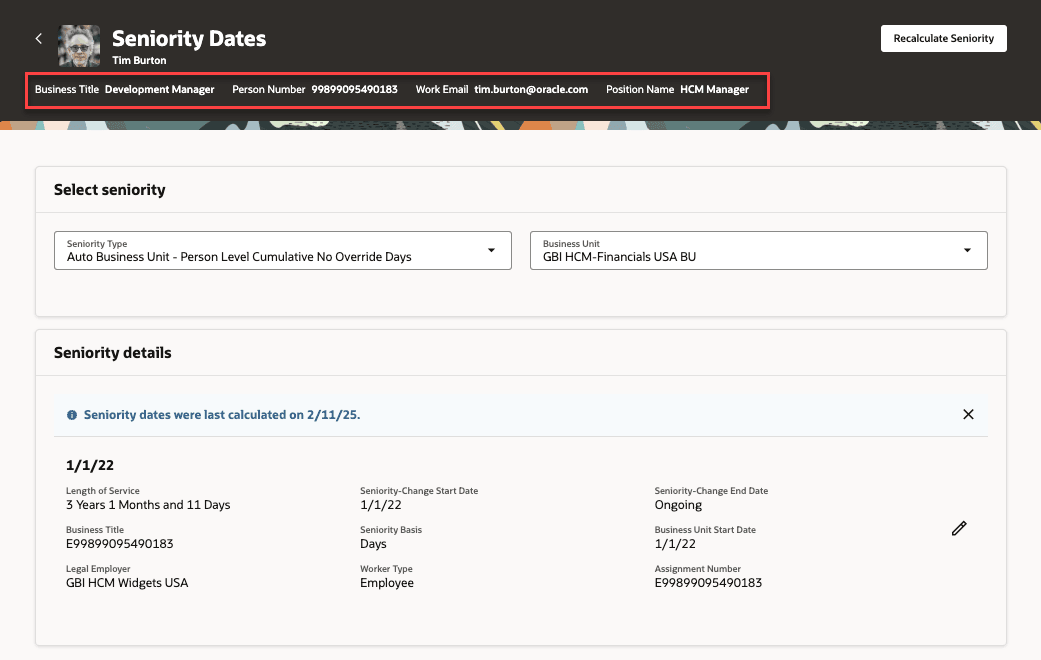Click the 1/1/22 record heading
Viewport: 1041px width, 660px height.
tap(90, 465)
